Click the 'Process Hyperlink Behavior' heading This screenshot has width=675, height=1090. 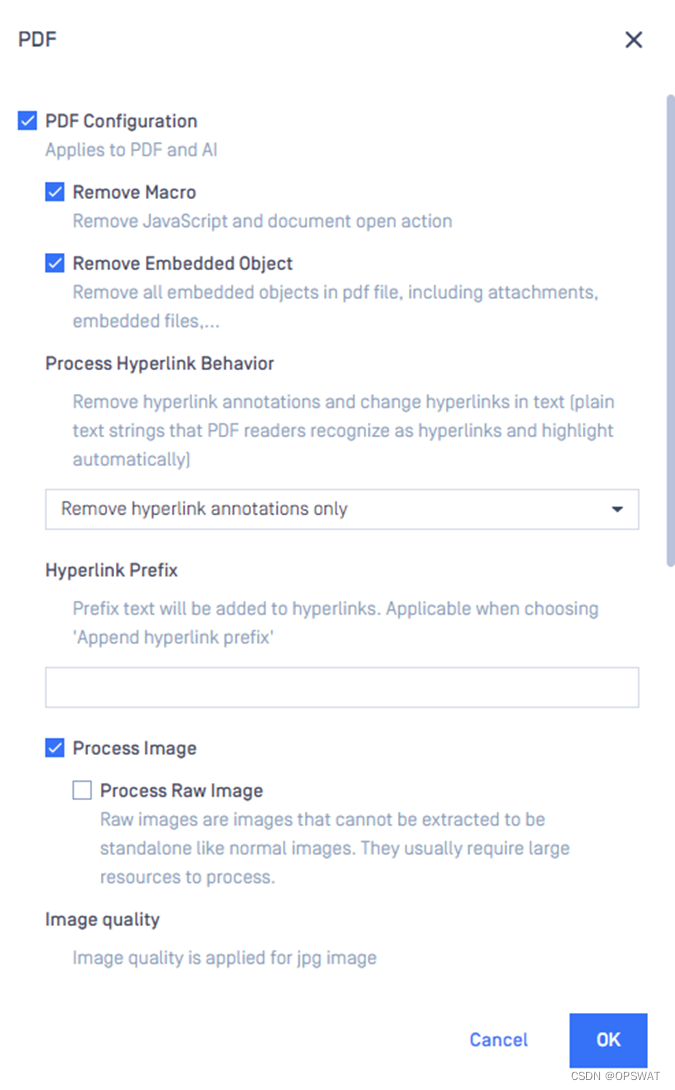click(x=160, y=364)
